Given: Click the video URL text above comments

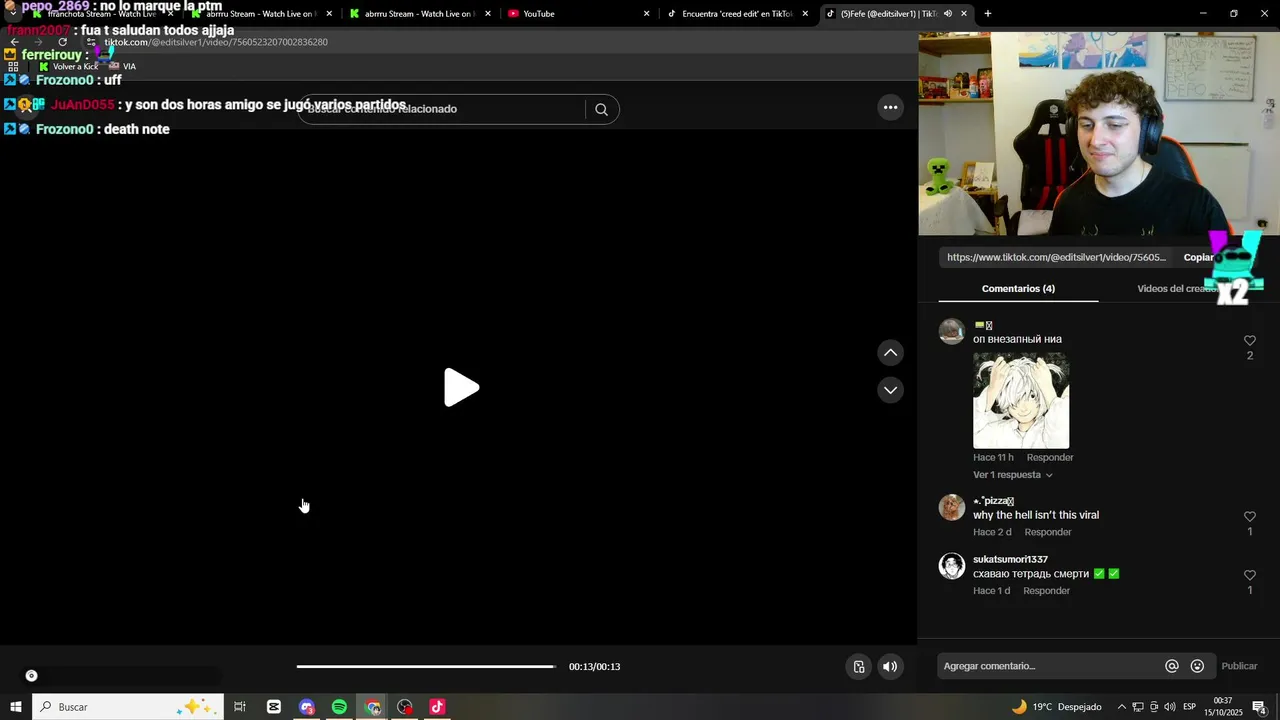Looking at the screenshot, I should (x=1056, y=257).
